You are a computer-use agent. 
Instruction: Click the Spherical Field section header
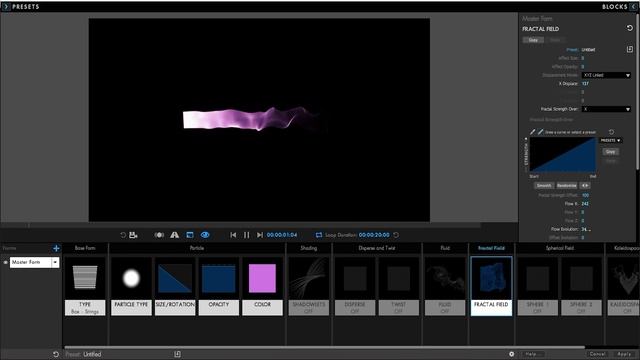pos(560,248)
